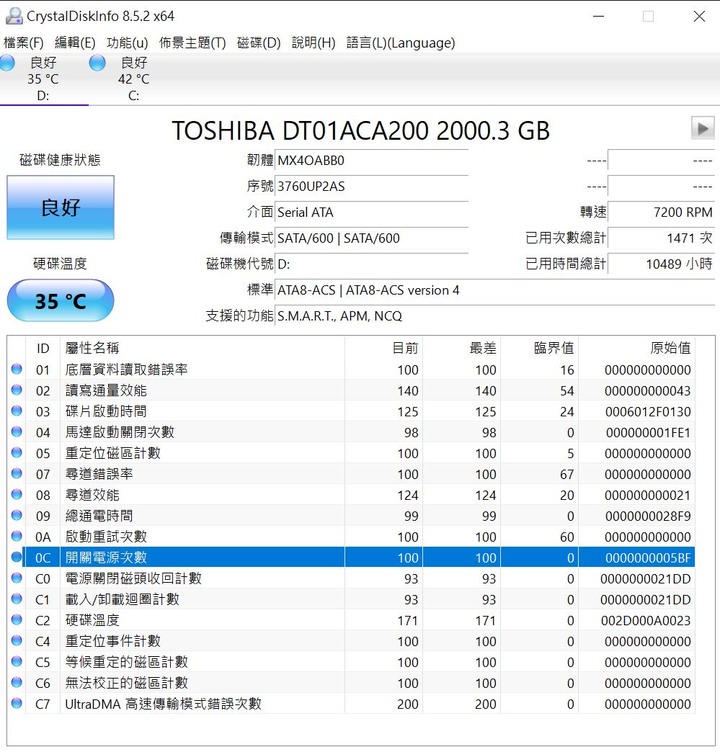The width and height of the screenshot is (720, 752).
Task: Click status orb for attribute 08 row
Action: tap(17, 494)
